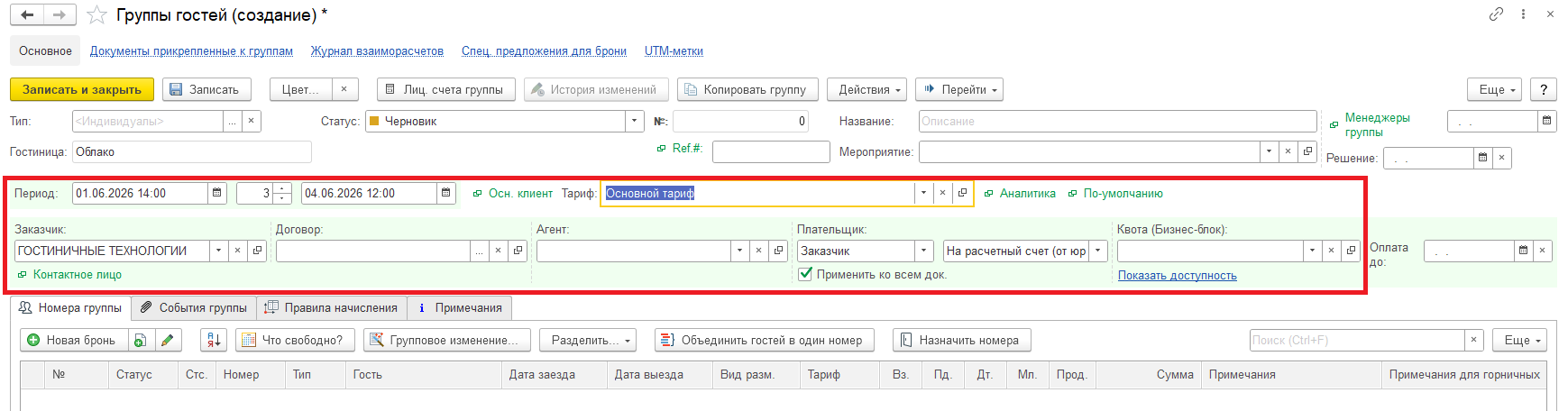Toggle Применить ко всем док. checkbox
The height and width of the screenshot is (411, 1568).
[805, 274]
